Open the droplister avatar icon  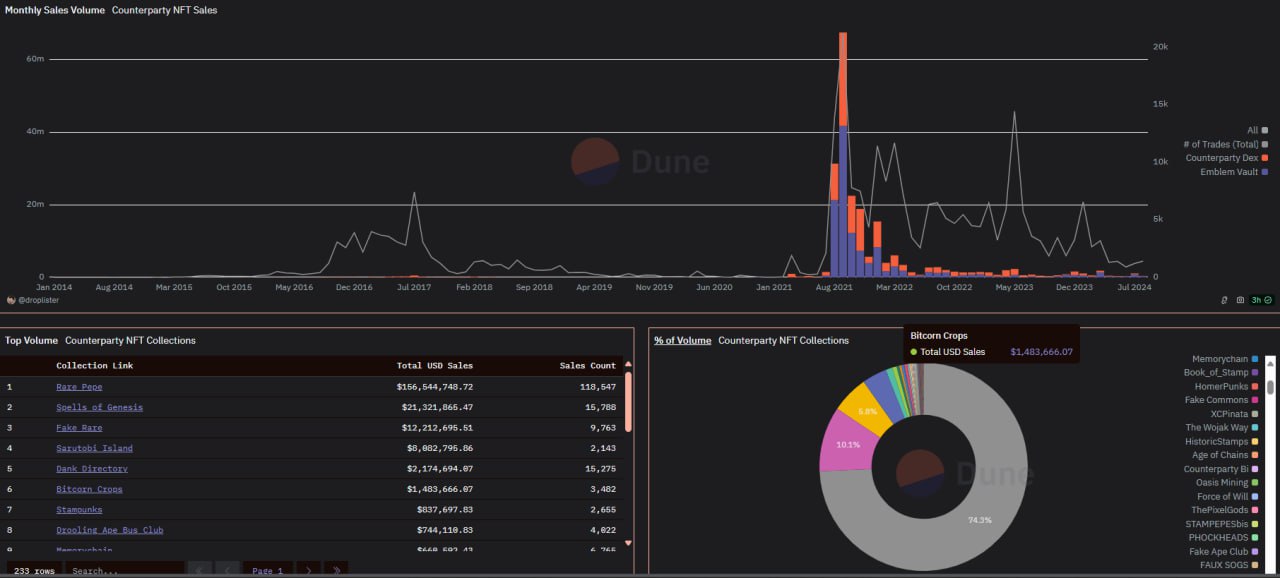pyautogui.click(x=11, y=300)
